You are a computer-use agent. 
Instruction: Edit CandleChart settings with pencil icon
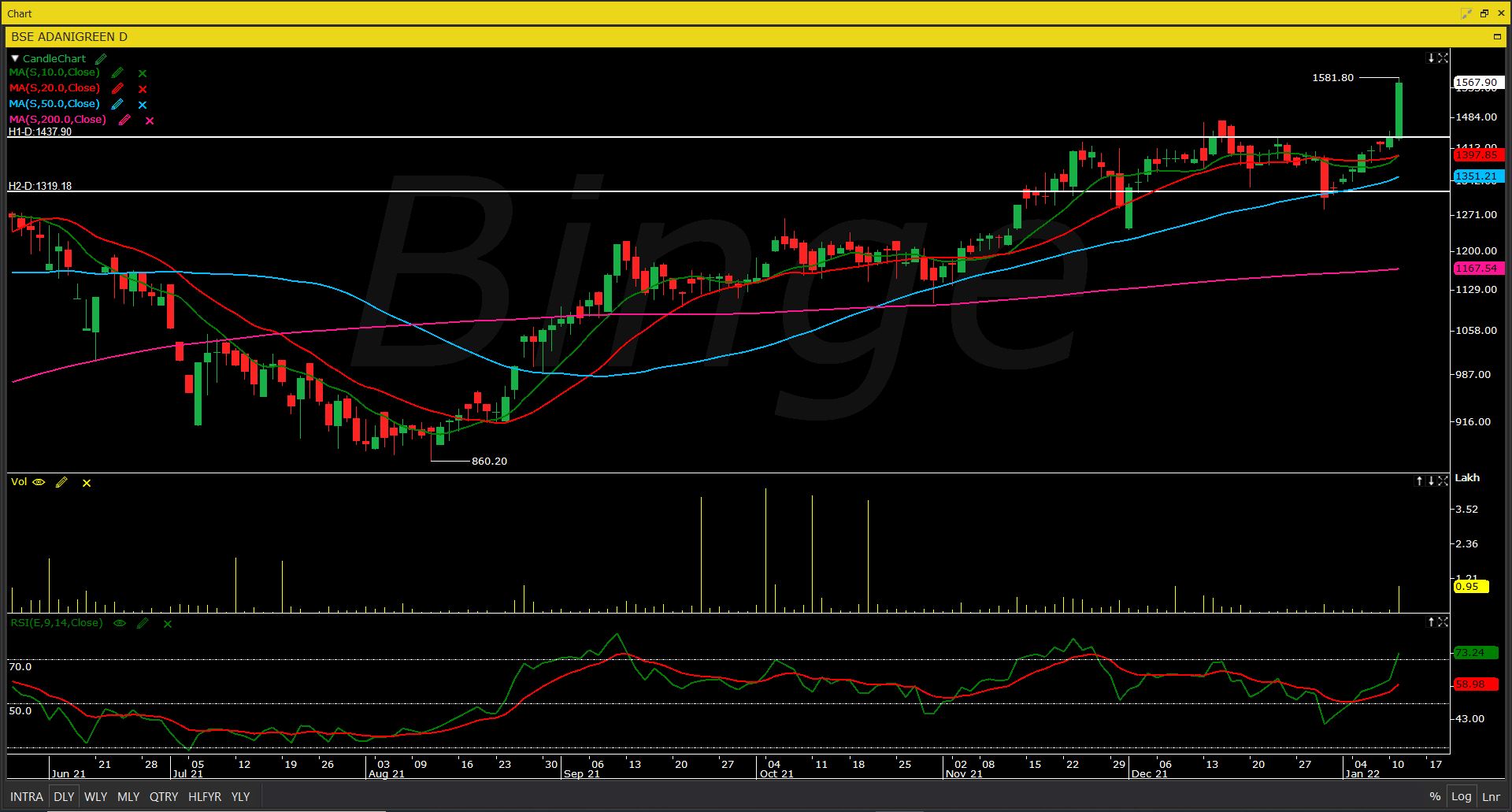[101, 58]
